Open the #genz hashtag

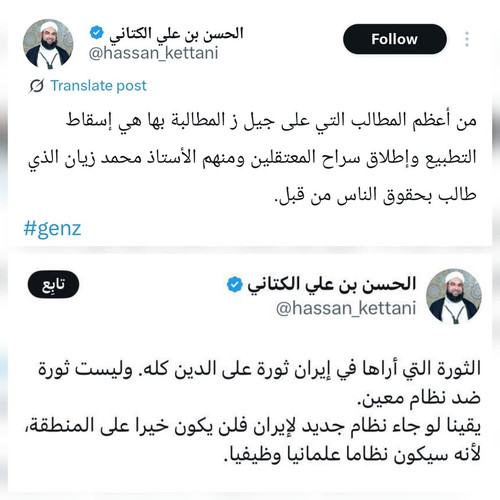tap(52, 229)
